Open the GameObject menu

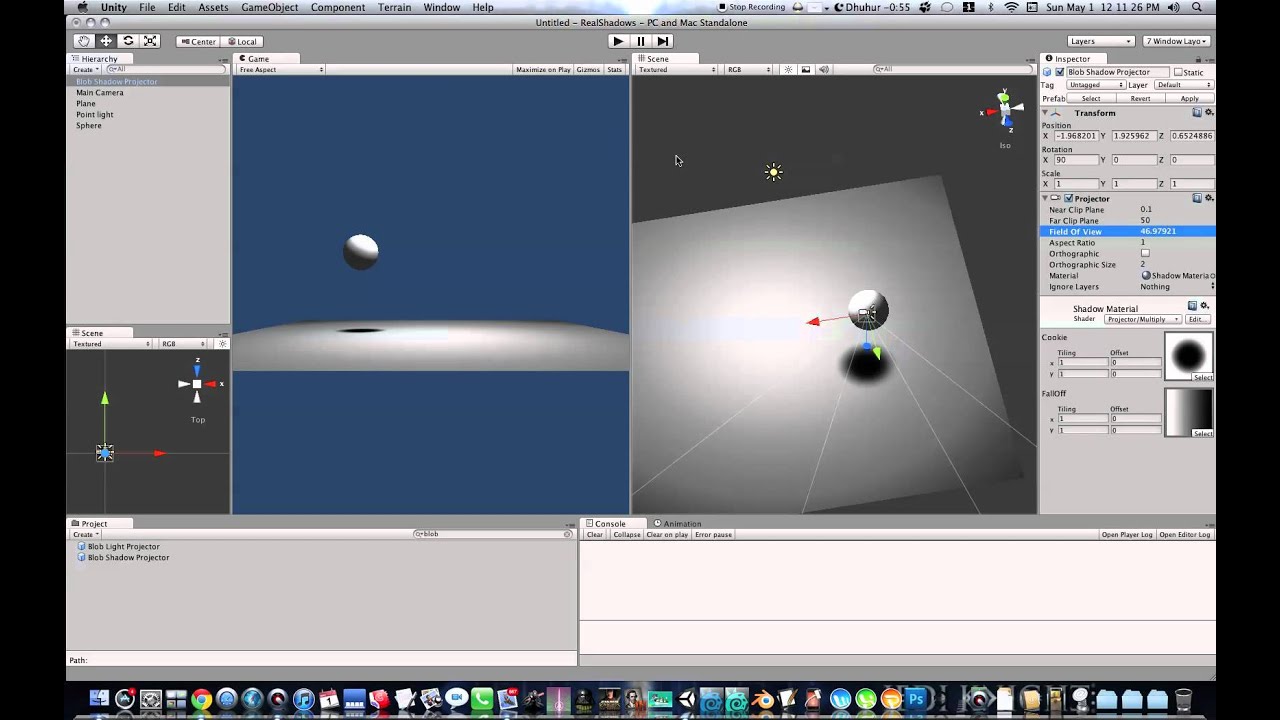(x=269, y=7)
